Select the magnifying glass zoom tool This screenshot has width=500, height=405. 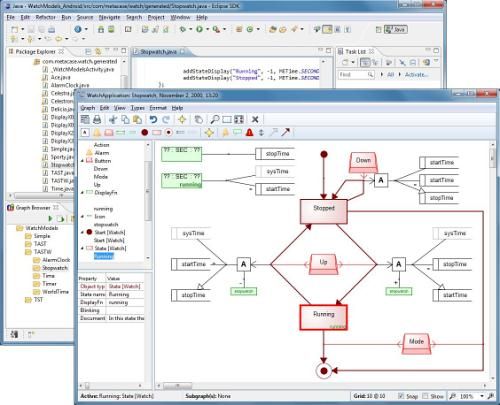coord(215,119)
